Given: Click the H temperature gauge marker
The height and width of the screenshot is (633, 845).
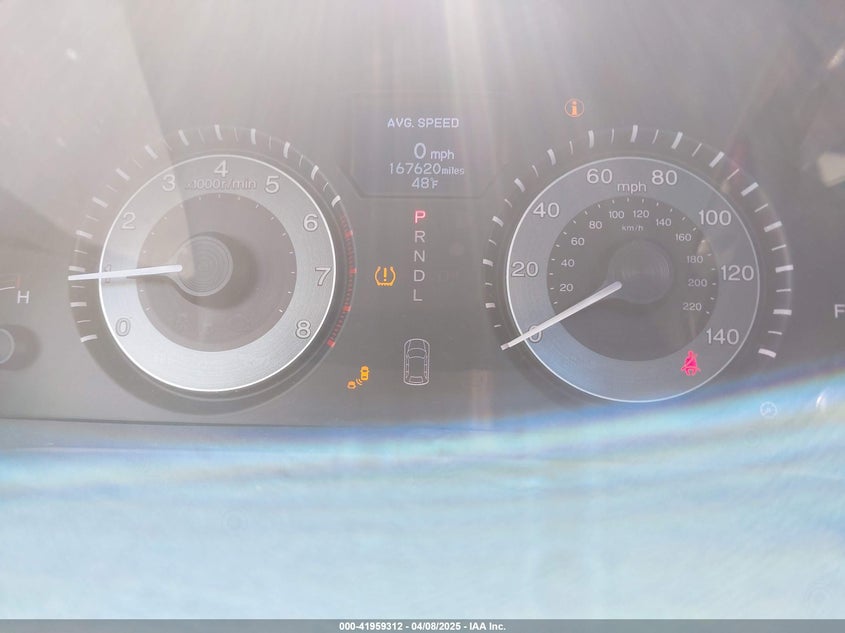Looking at the screenshot, I should (23, 297).
